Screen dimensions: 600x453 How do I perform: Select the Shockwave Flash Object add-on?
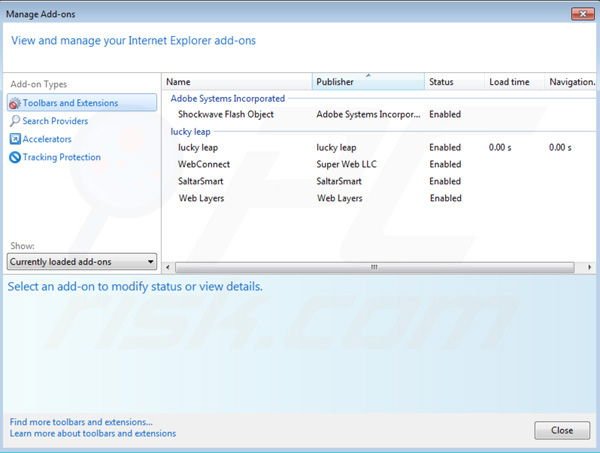[226, 115]
